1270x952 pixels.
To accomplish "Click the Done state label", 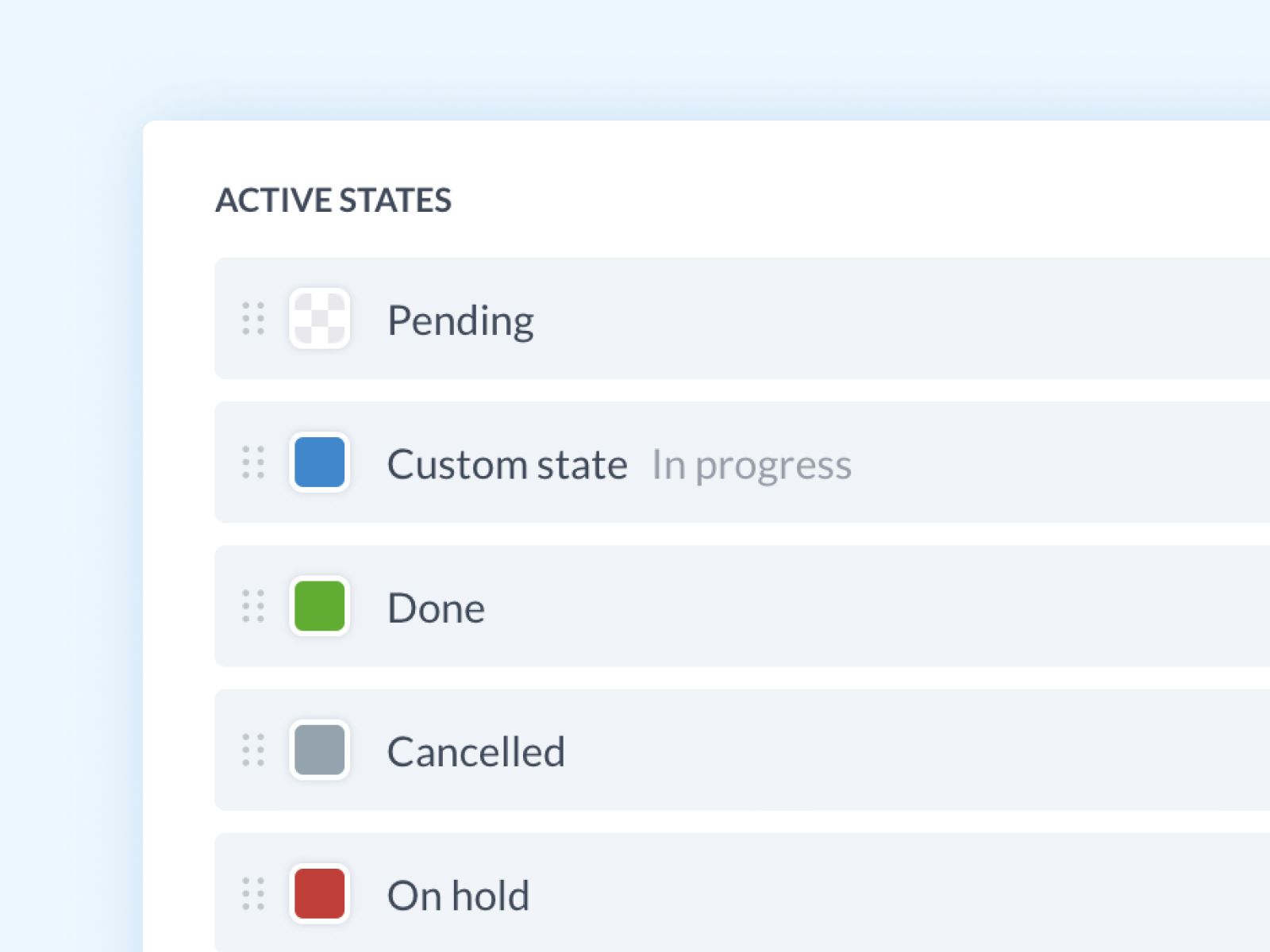I will point(436,608).
